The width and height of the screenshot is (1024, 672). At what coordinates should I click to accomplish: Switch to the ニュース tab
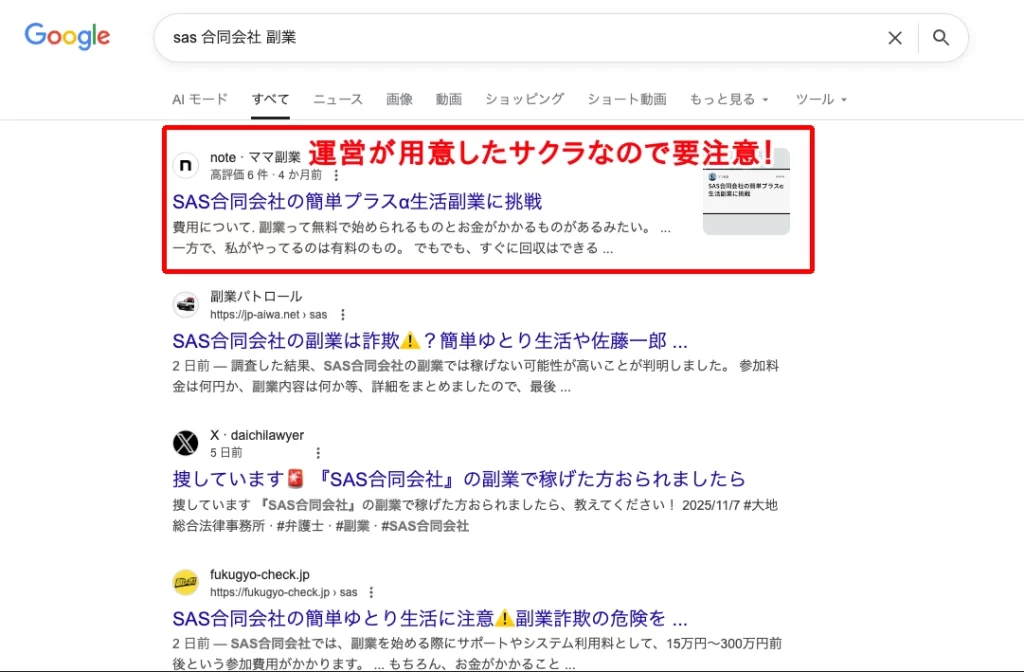[338, 99]
